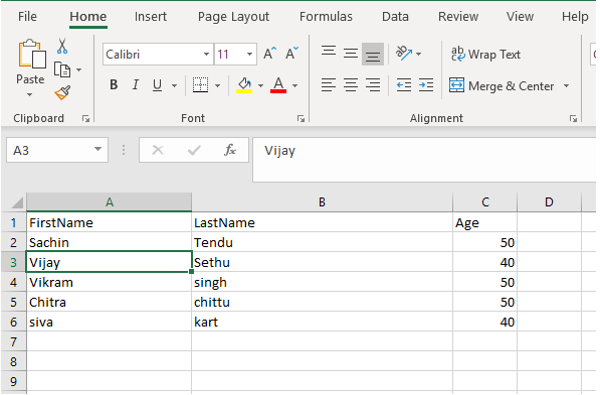The image size is (600, 395).
Task: Center text horizontally
Action: (351, 85)
